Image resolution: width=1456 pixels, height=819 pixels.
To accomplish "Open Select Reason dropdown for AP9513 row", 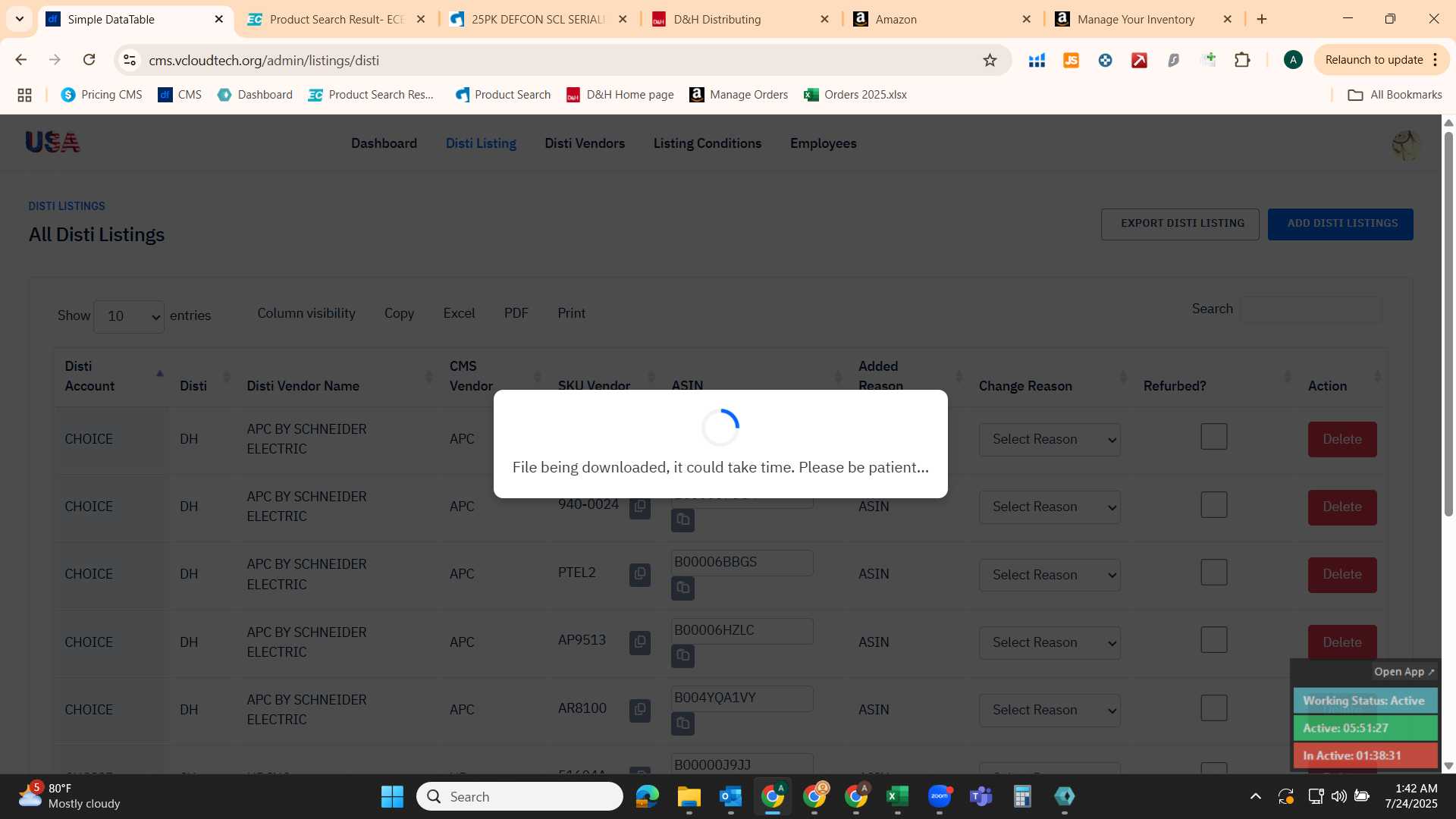I will [1050, 643].
